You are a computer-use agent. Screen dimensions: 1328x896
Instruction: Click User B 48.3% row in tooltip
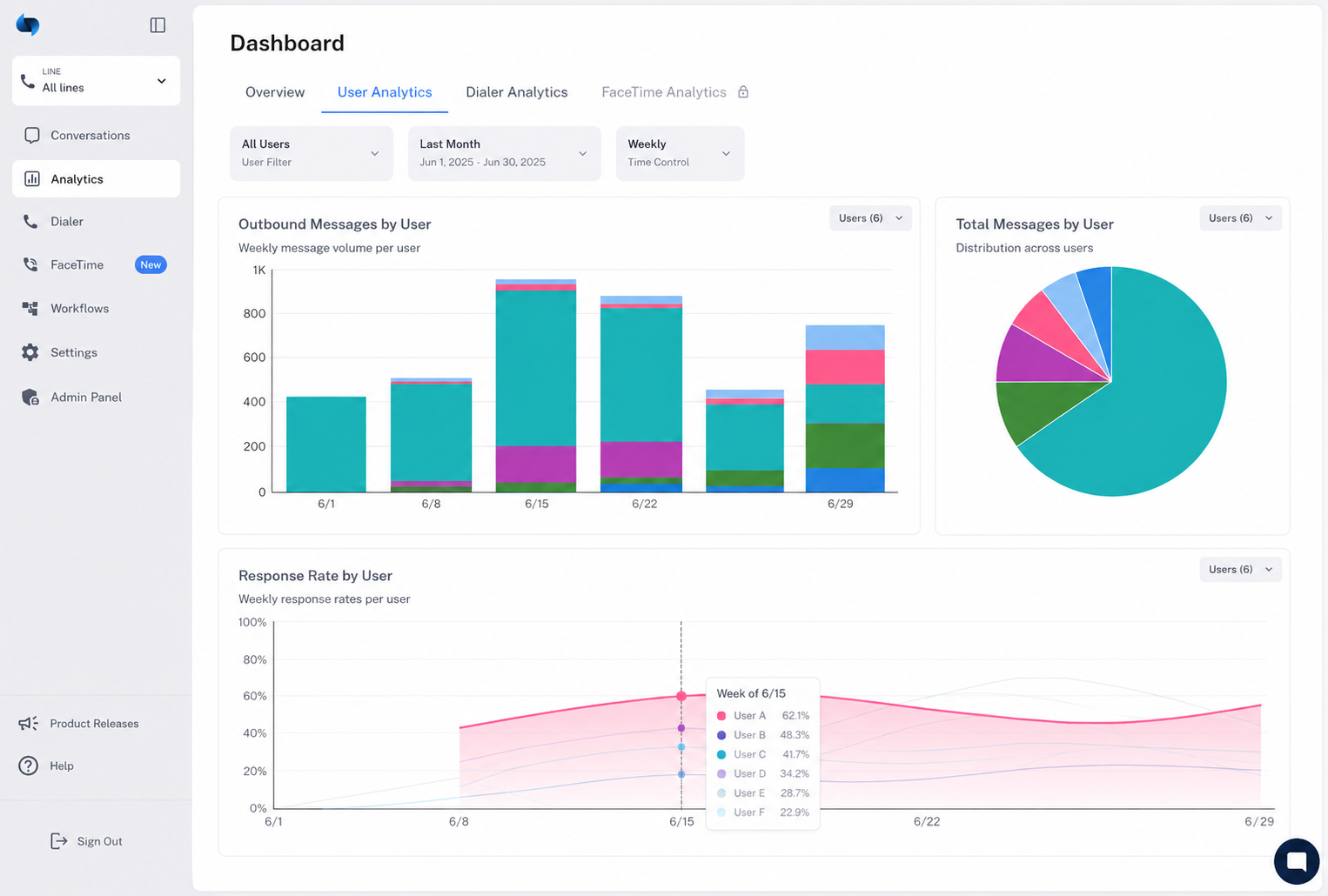(x=763, y=735)
